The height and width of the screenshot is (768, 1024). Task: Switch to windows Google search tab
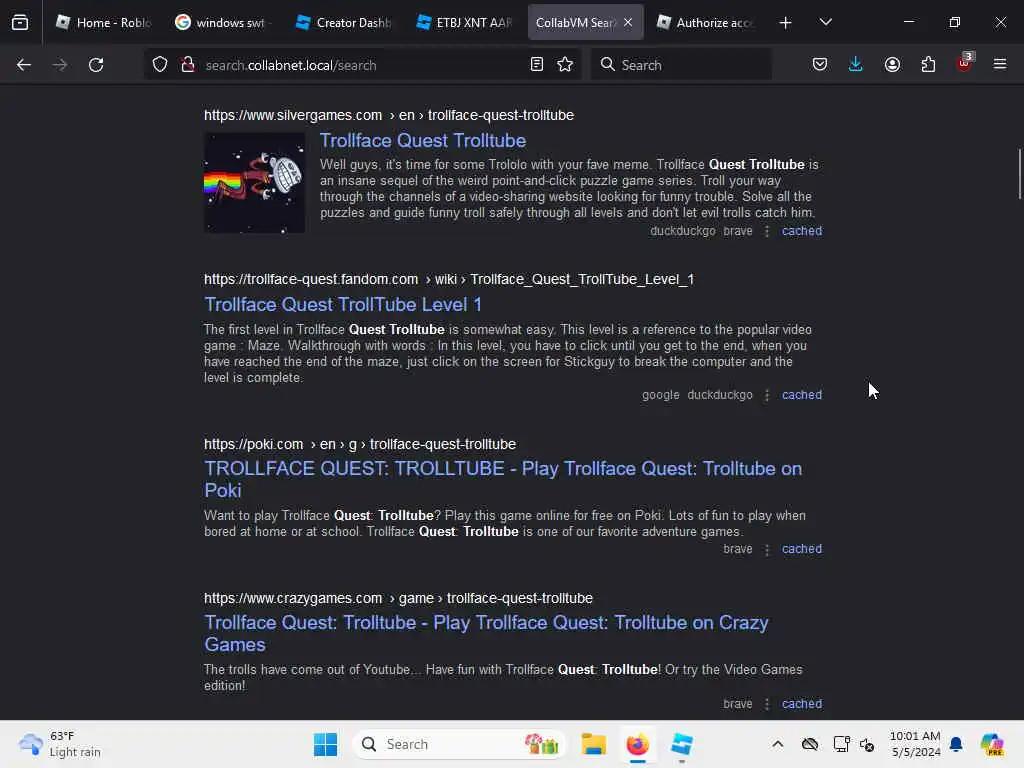pyautogui.click(x=222, y=23)
